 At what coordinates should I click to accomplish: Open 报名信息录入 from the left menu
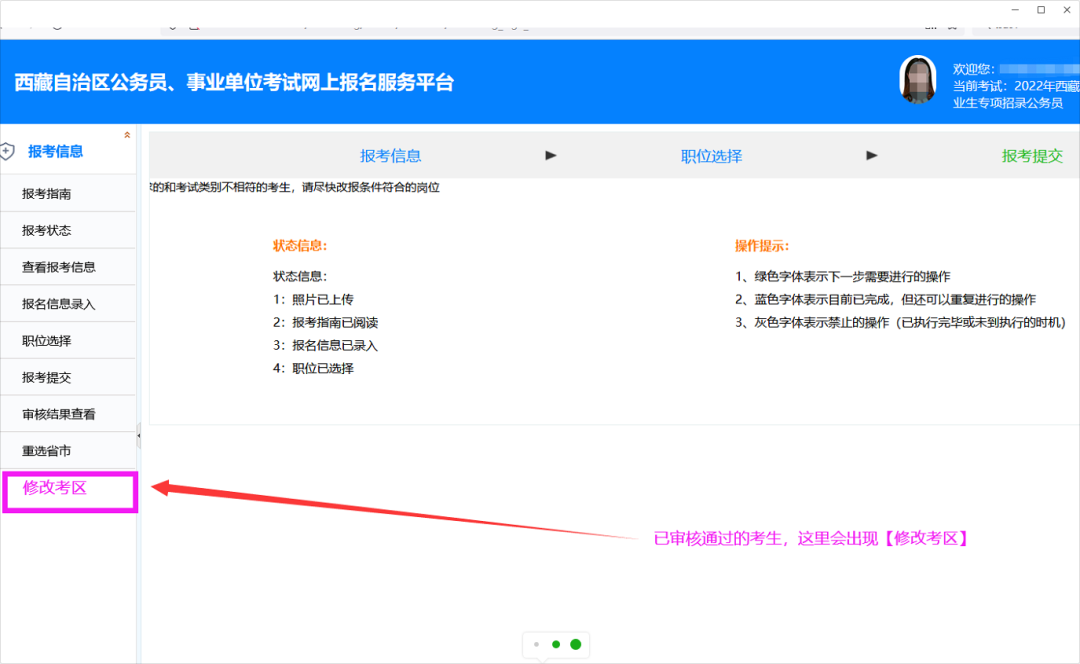click(x=59, y=304)
